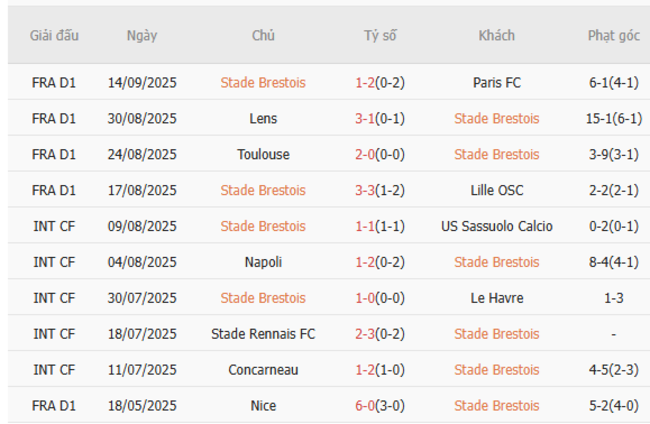Click the 6-0(3-0) match score
650x424 pixels.
[x=380, y=406]
